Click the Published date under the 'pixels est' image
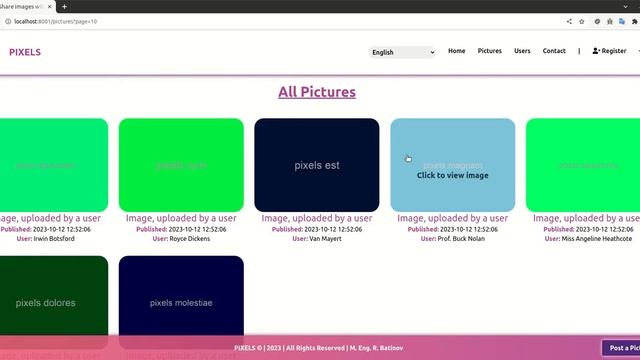 (x=317, y=229)
